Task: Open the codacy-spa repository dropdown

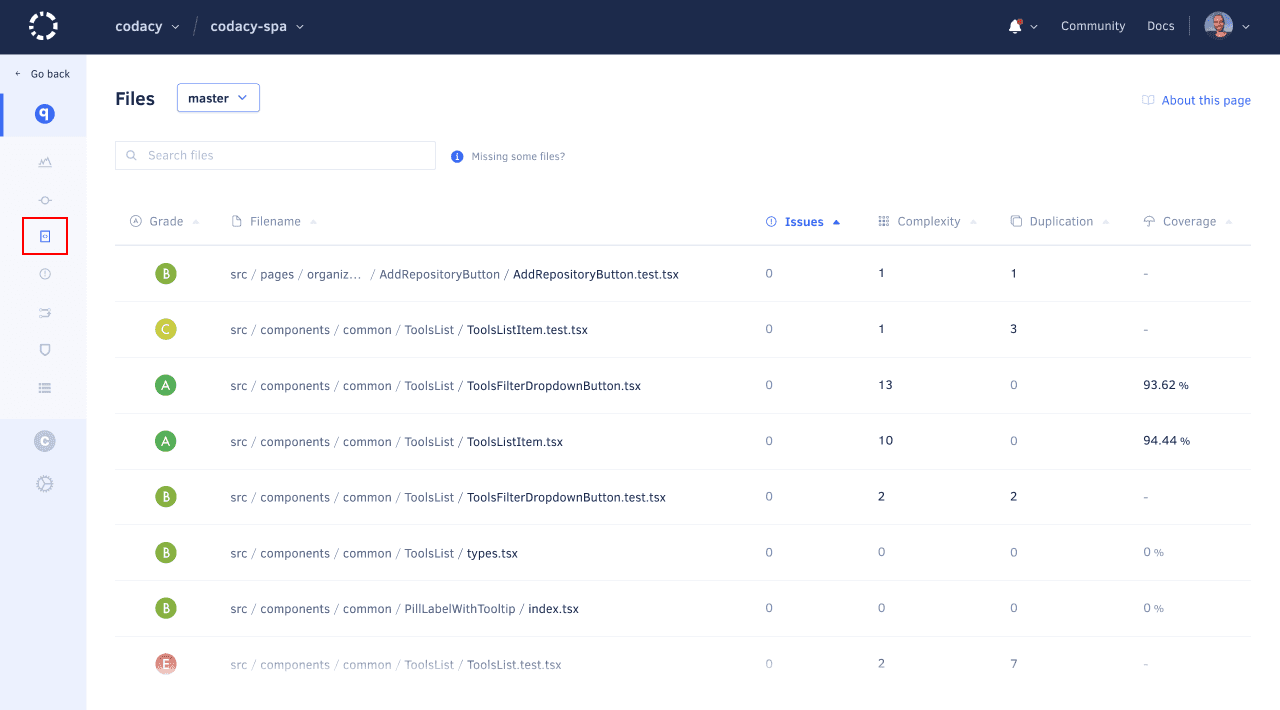Action: (x=257, y=27)
